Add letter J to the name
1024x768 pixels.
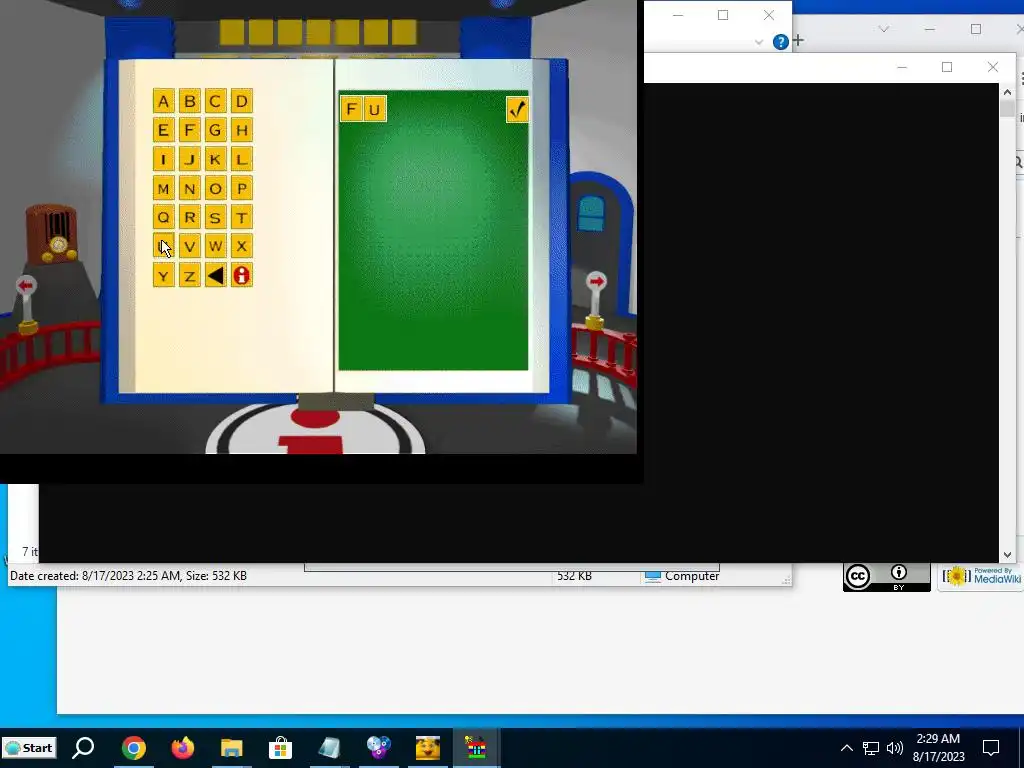click(x=189, y=159)
